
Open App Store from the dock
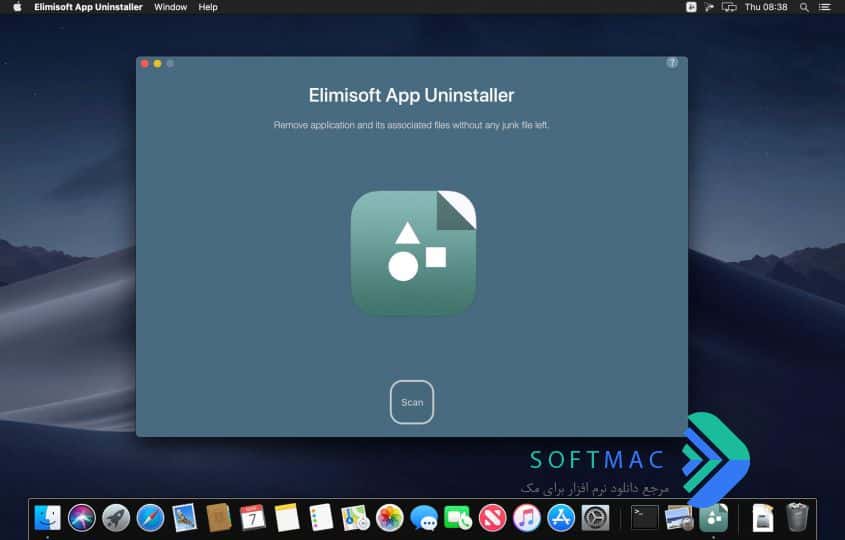(561, 518)
